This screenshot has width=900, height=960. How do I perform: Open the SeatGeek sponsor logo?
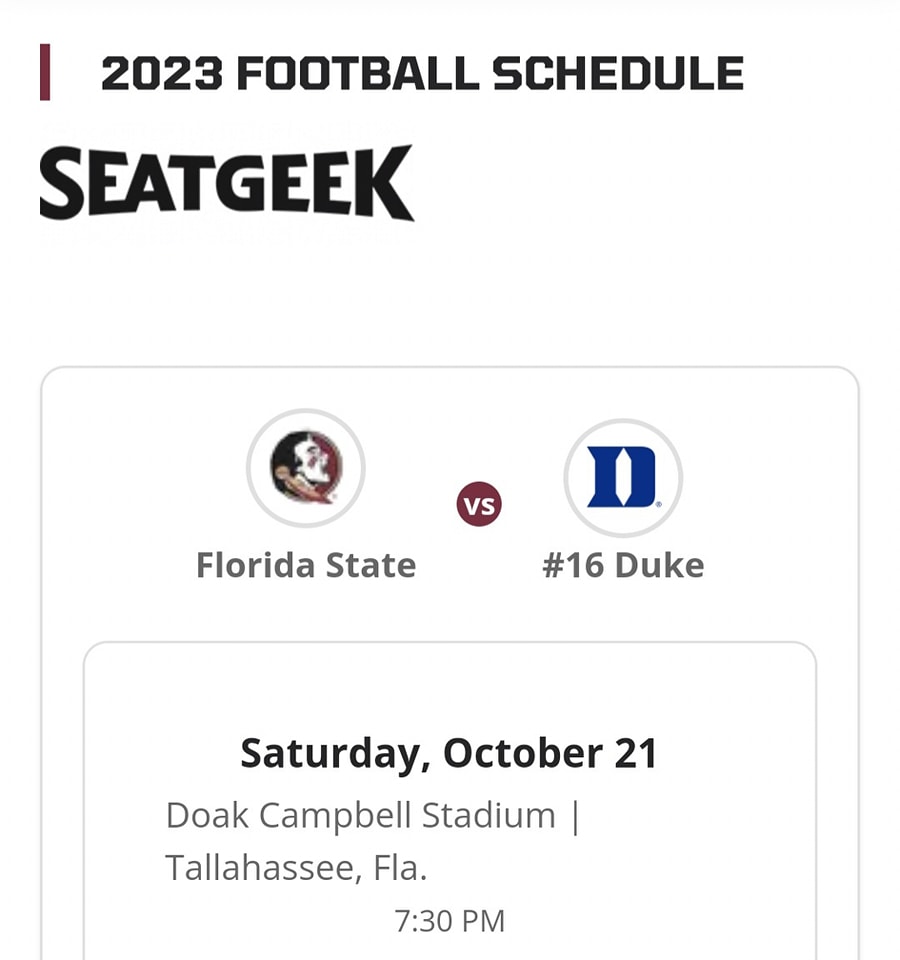coord(226,183)
